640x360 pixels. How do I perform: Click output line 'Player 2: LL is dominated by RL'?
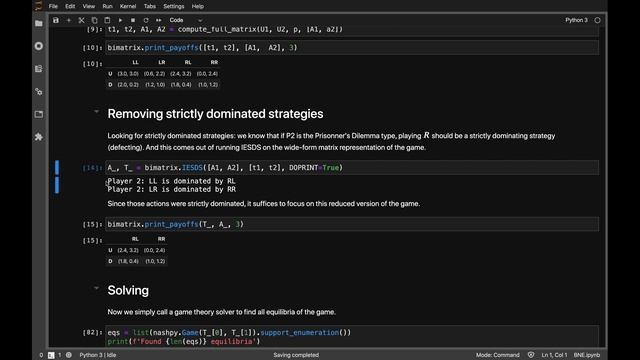[171, 181]
